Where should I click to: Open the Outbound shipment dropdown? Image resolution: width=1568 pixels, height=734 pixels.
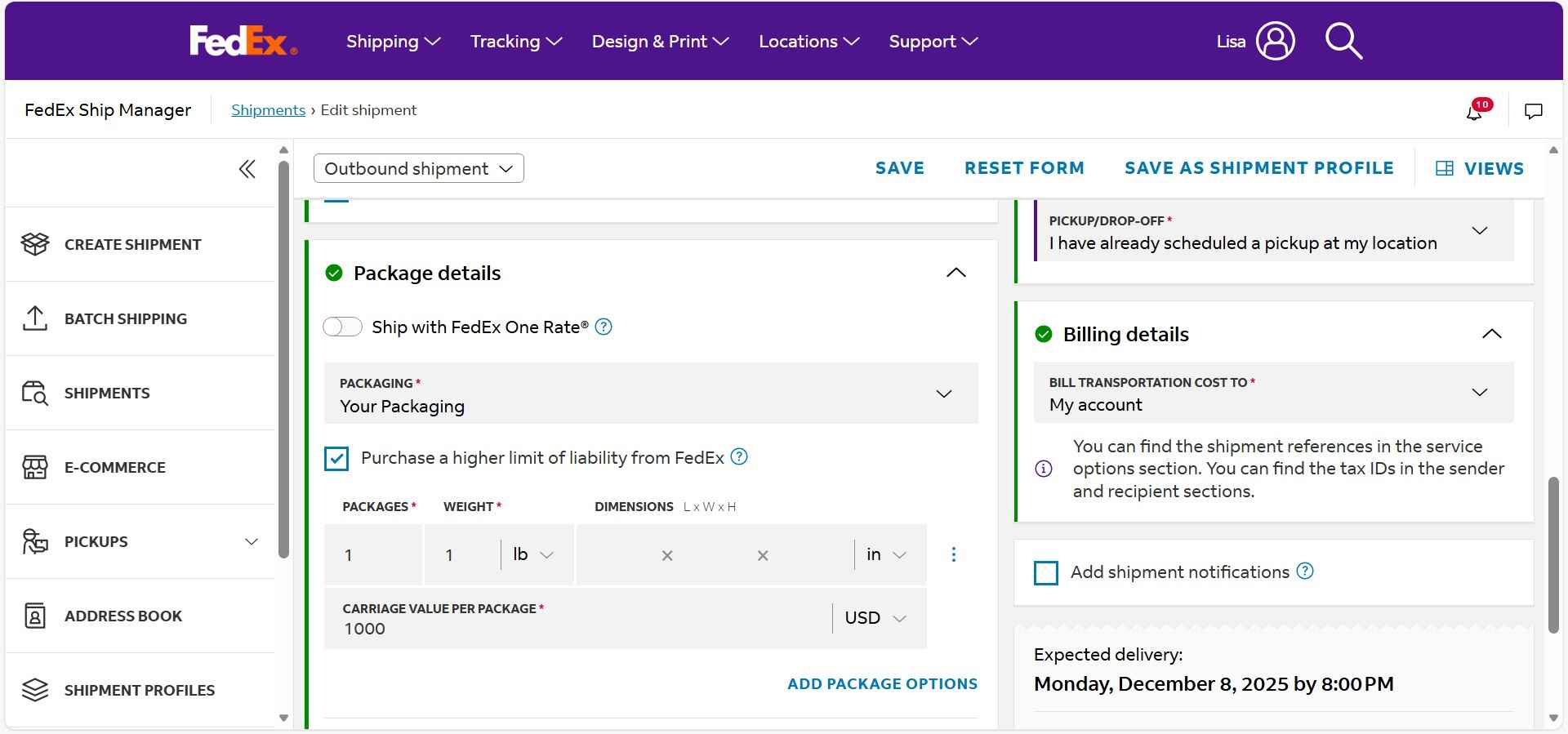click(x=418, y=169)
